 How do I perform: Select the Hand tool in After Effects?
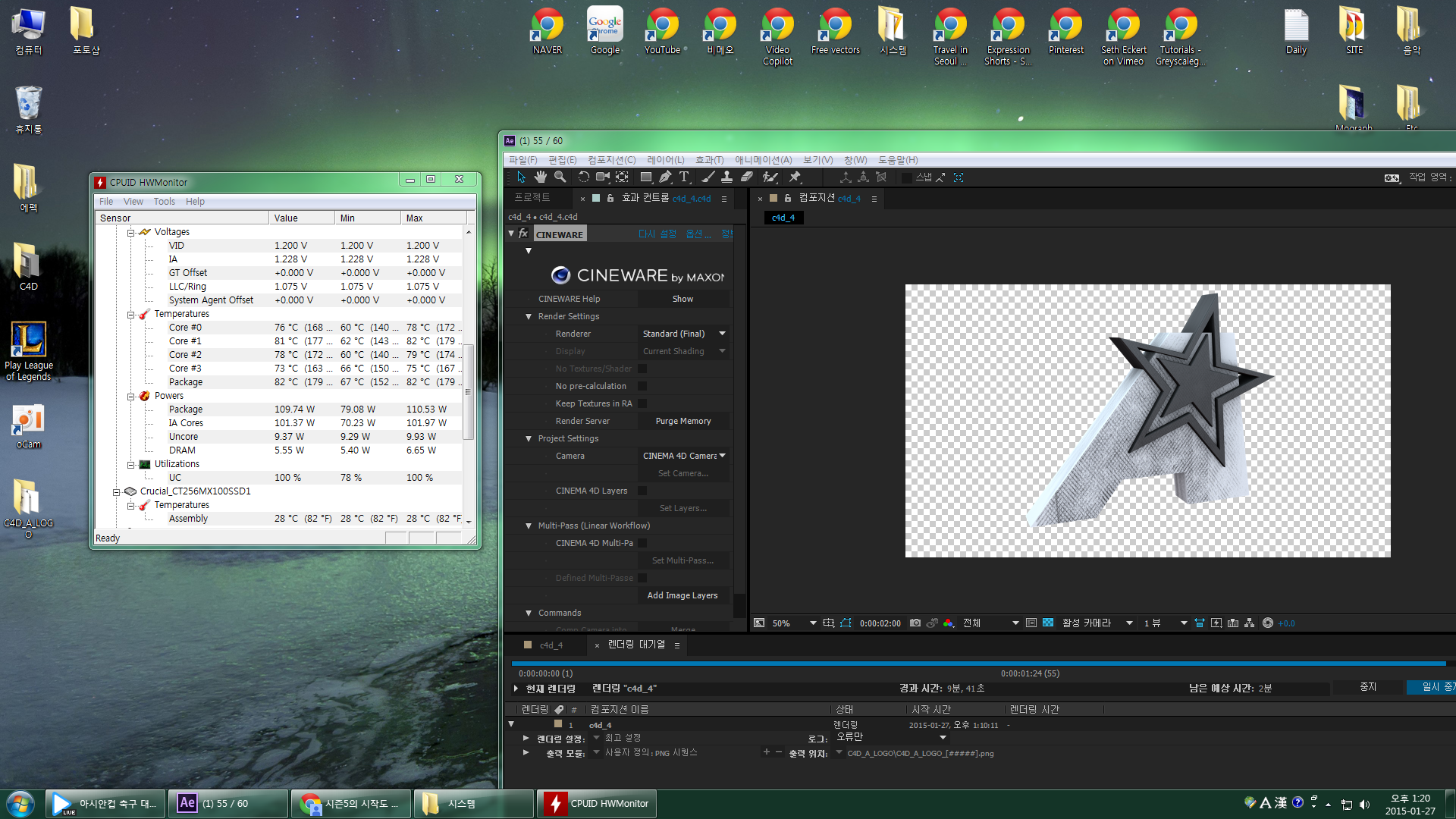click(x=540, y=177)
